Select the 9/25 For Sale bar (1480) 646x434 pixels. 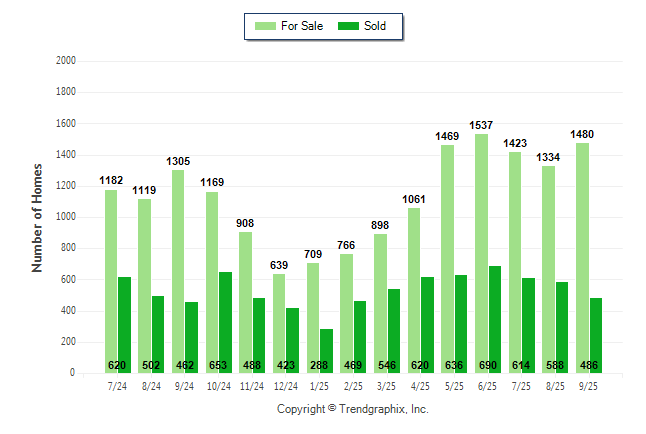582,258
